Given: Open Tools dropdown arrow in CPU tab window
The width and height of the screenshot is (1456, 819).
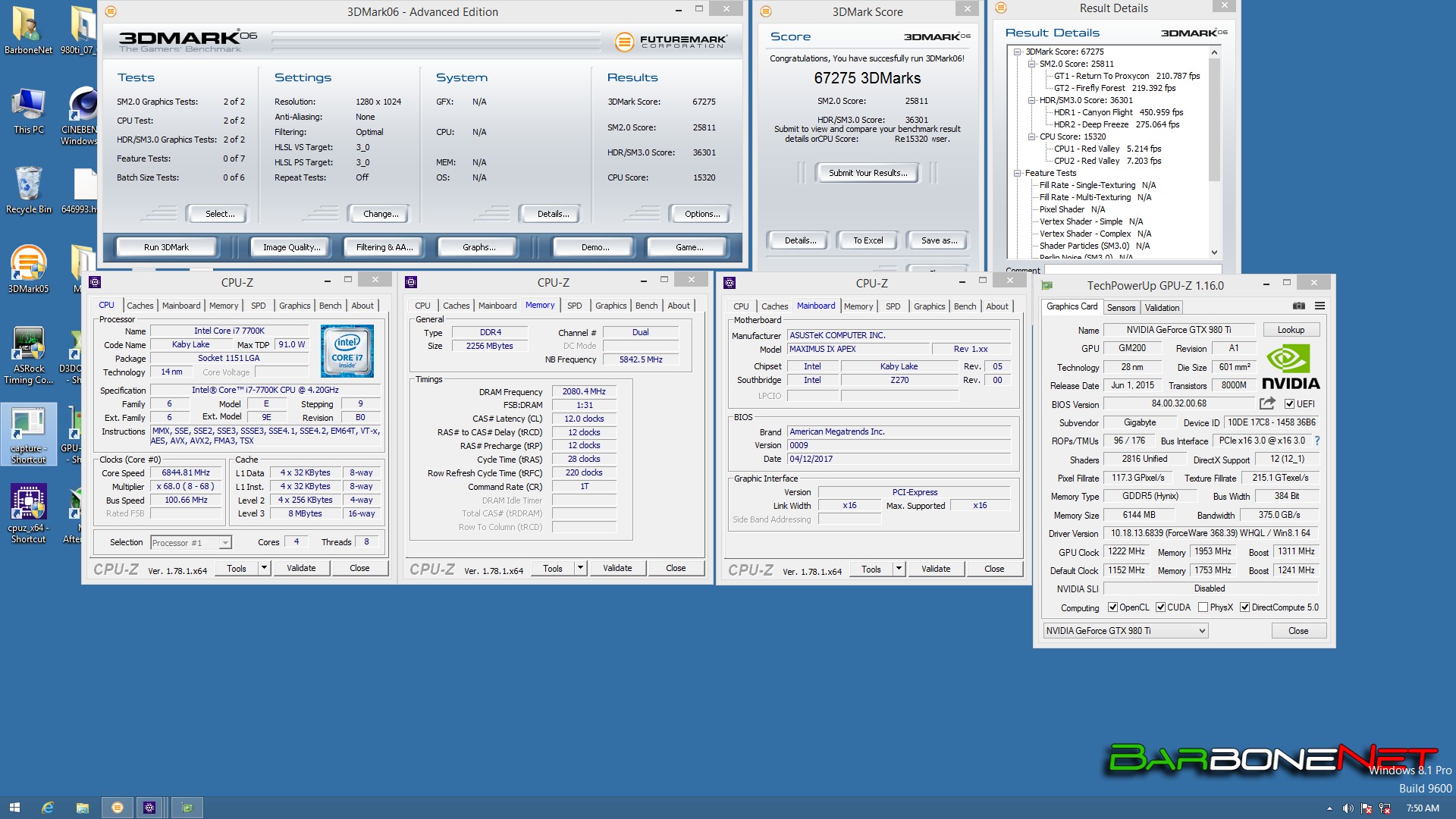Looking at the screenshot, I should pos(264,568).
